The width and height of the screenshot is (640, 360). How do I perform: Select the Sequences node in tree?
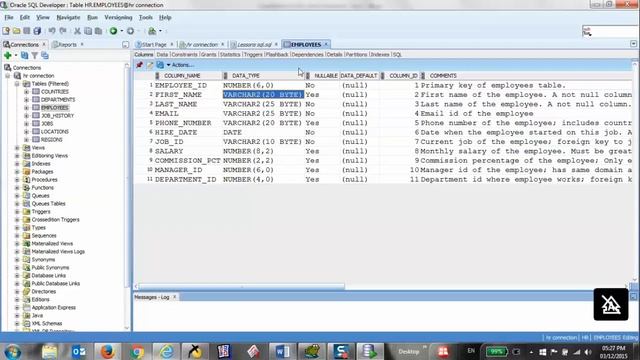(44, 236)
